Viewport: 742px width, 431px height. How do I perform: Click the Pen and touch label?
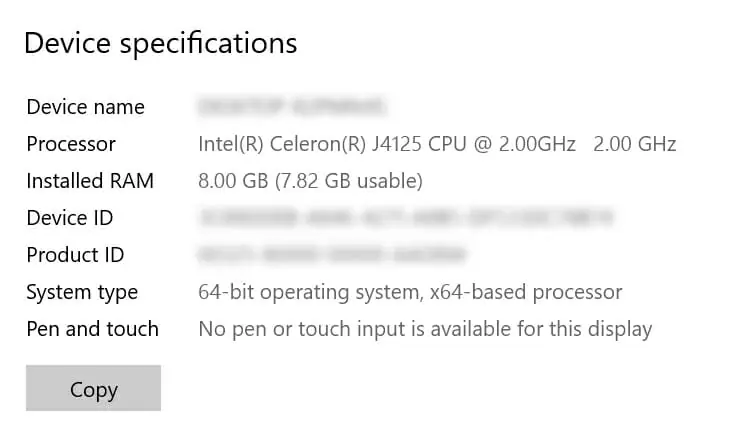click(92, 329)
